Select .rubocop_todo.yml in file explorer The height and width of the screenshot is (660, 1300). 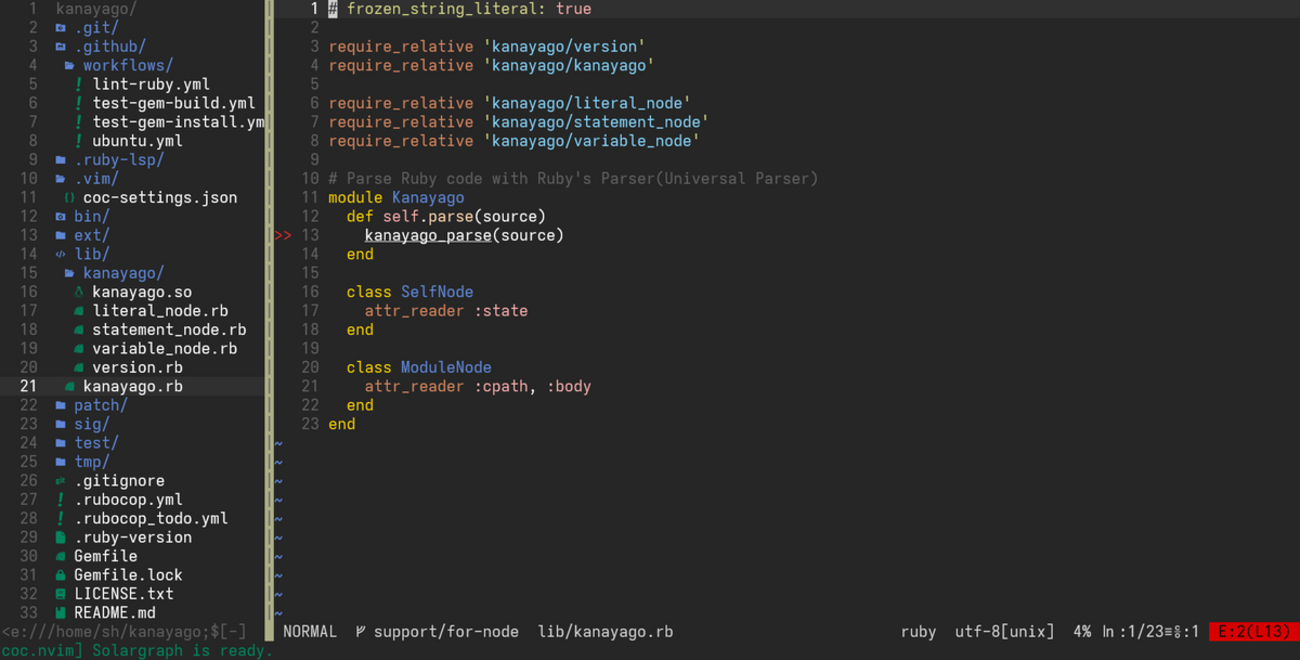tap(150, 519)
